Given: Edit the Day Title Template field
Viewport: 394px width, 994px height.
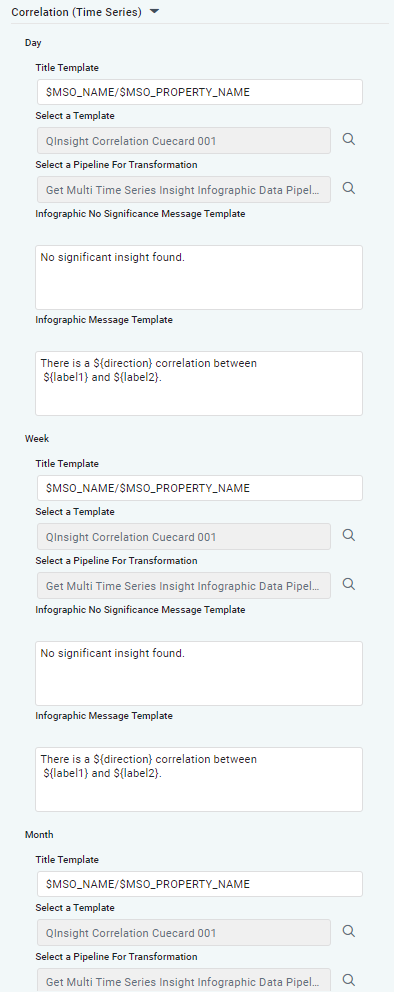Looking at the screenshot, I should tap(199, 92).
